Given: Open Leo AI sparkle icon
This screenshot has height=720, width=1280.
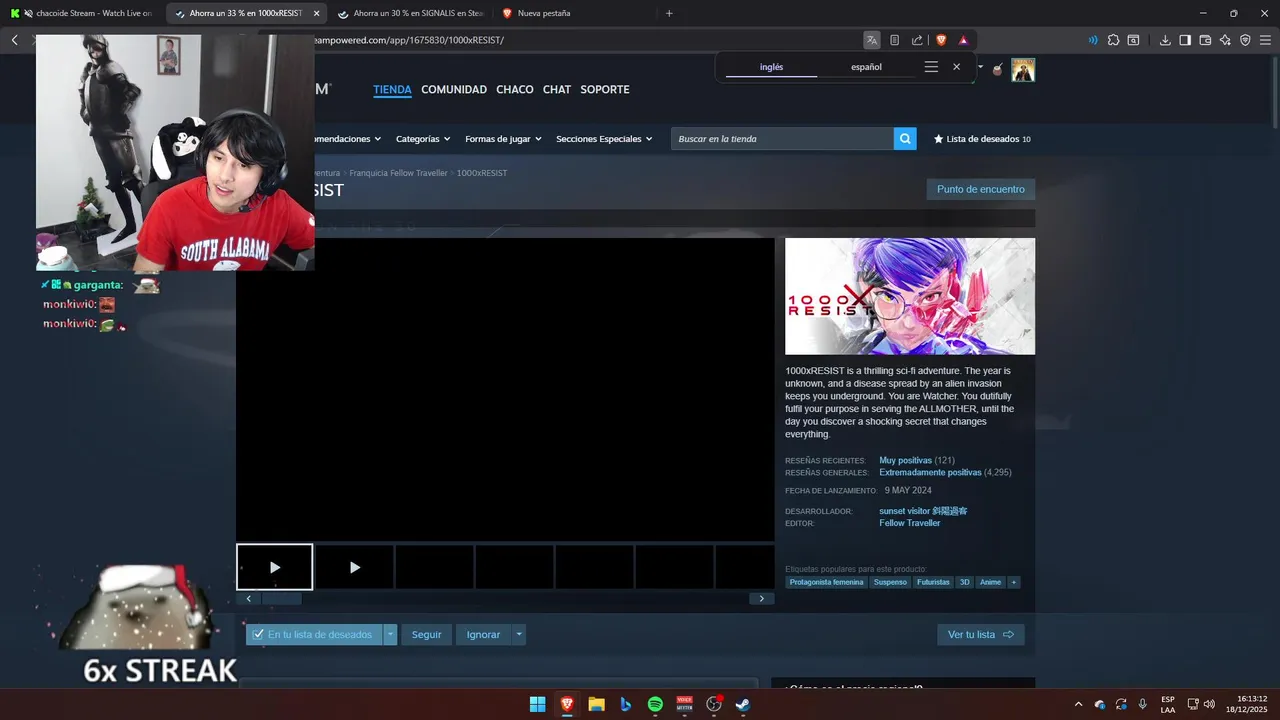Looking at the screenshot, I should coord(1225,40).
